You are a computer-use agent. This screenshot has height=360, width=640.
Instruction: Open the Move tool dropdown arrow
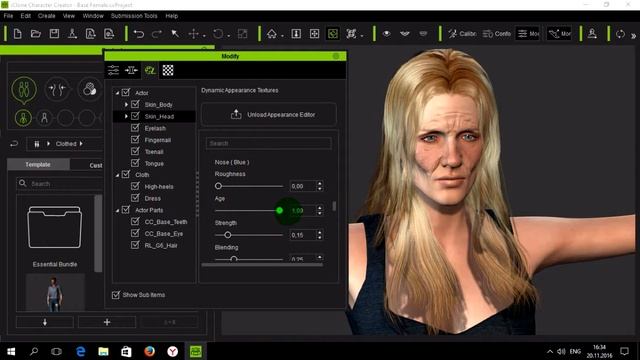tap(204, 36)
